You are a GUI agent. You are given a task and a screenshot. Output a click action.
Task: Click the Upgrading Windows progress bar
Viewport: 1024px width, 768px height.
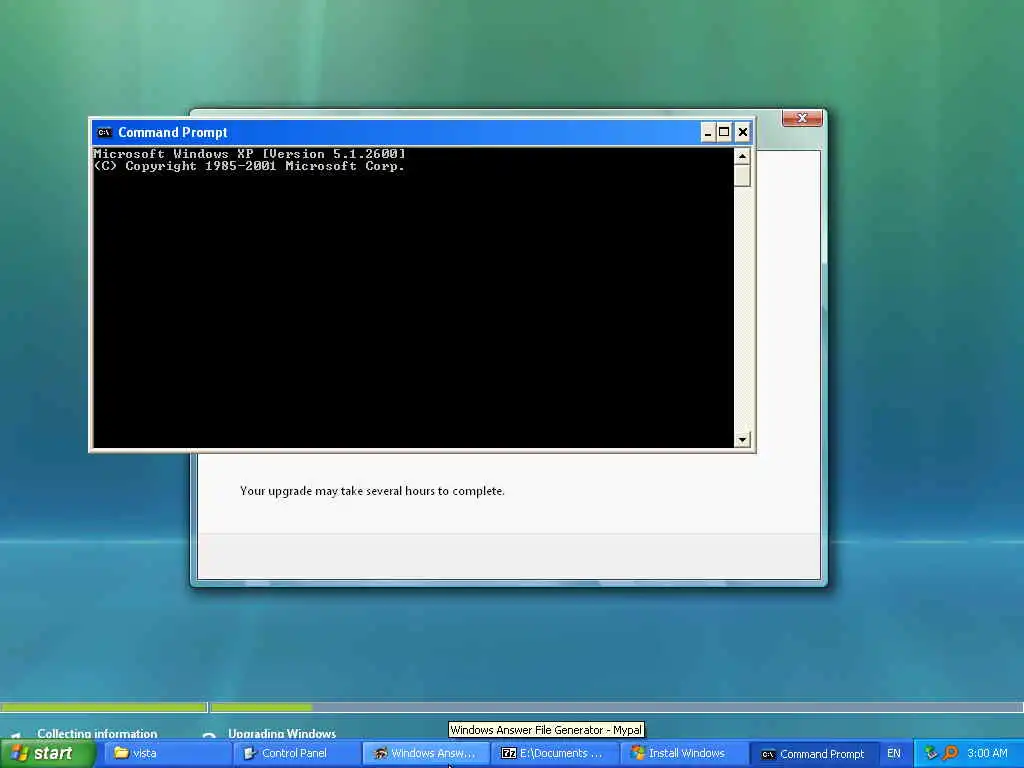pos(617,707)
